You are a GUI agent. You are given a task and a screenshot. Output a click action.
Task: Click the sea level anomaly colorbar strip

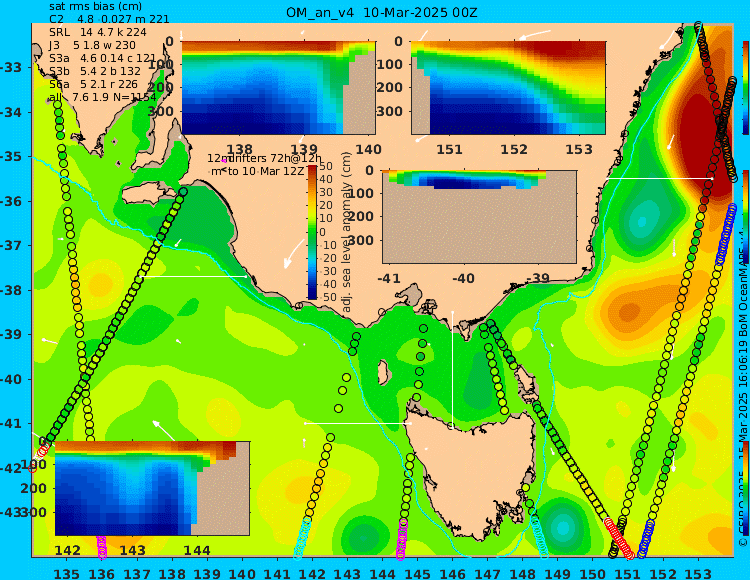coord(312,232)
